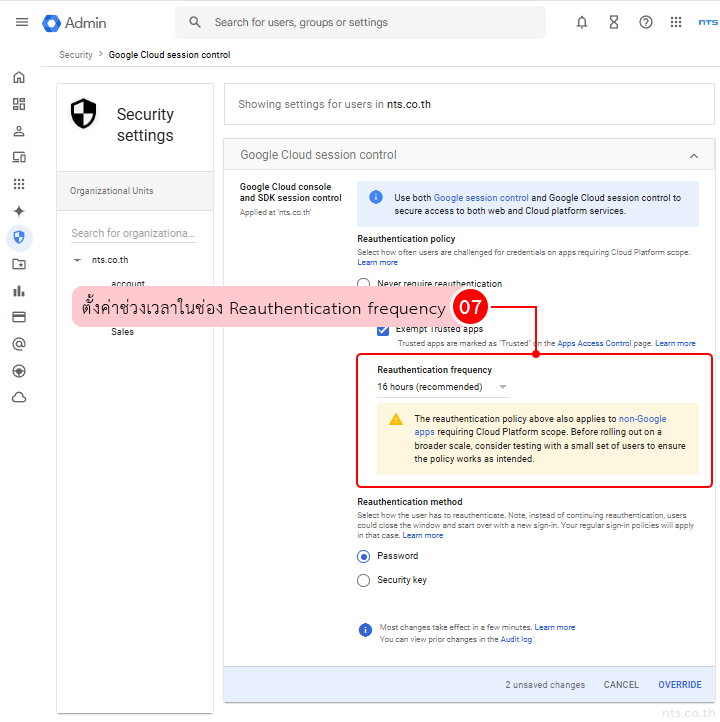Screen dimensions: 720x722
Task: Click the info icon near 'Most changes'
Action: pos(365,629)
